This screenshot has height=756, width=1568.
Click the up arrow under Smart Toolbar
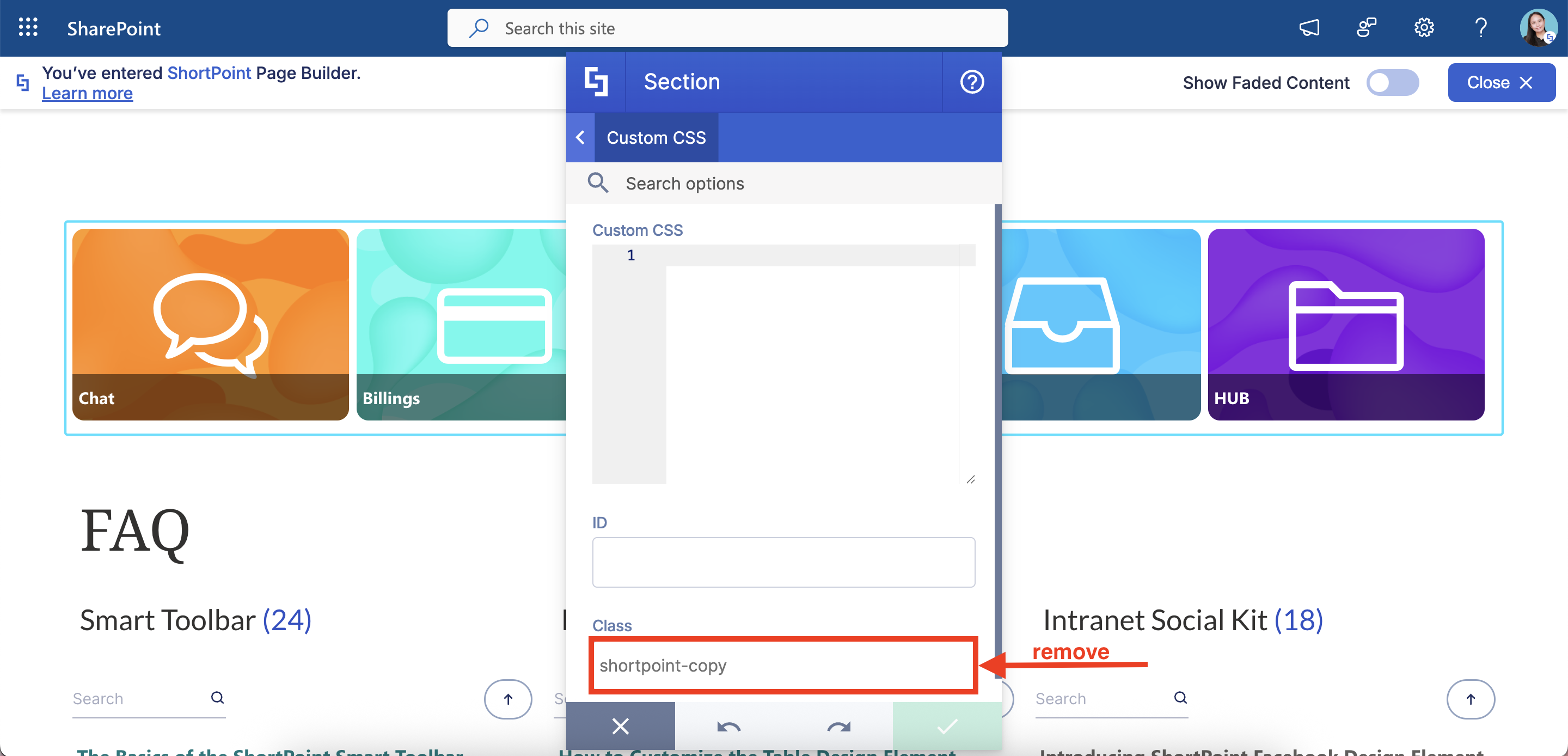pos(507,699)
